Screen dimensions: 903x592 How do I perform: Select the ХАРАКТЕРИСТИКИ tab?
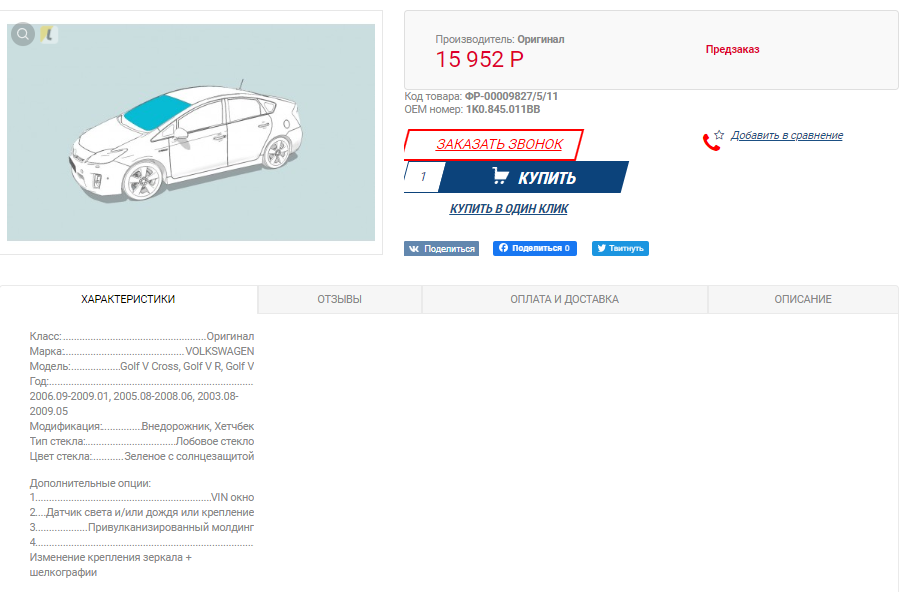tap(128, 299)
